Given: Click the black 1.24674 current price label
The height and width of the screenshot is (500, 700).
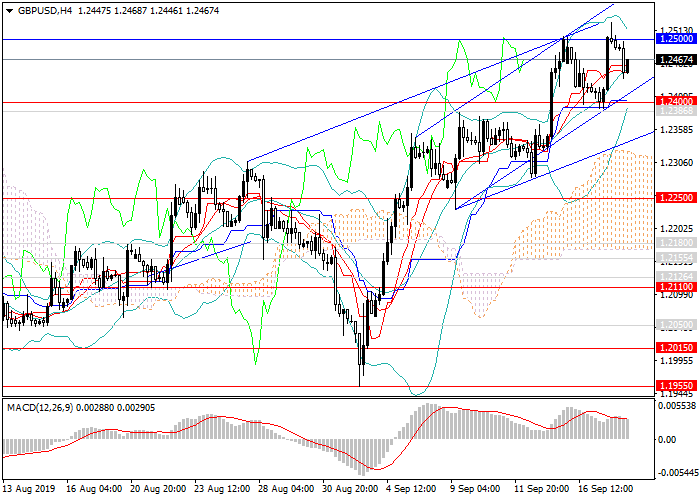Looking at the screenshot, I should tap(676, 60).
